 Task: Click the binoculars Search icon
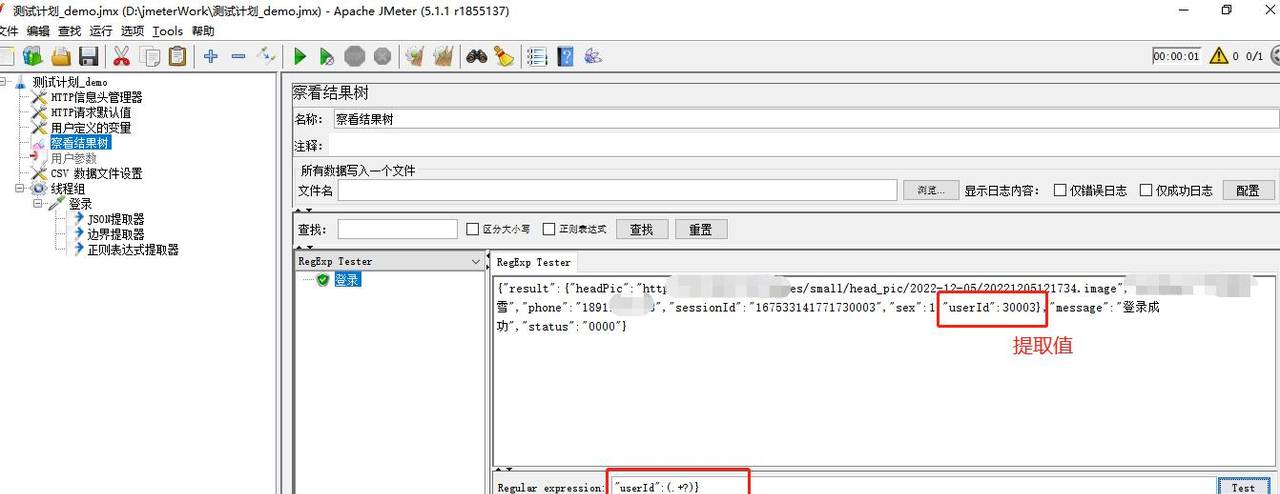click(x=476, y=57)
